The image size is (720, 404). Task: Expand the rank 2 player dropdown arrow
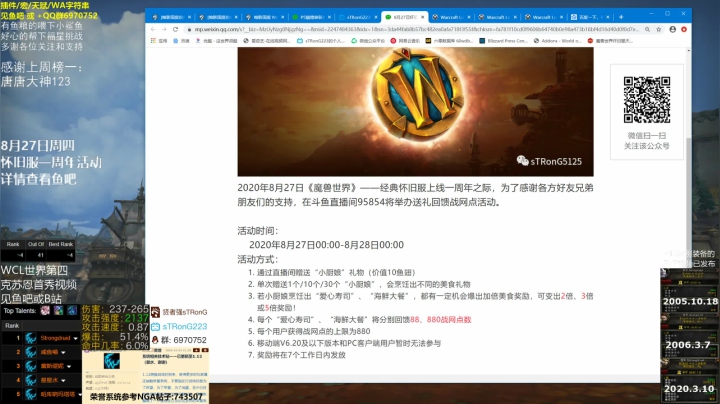pyautogui.click(x=63, y=353)
